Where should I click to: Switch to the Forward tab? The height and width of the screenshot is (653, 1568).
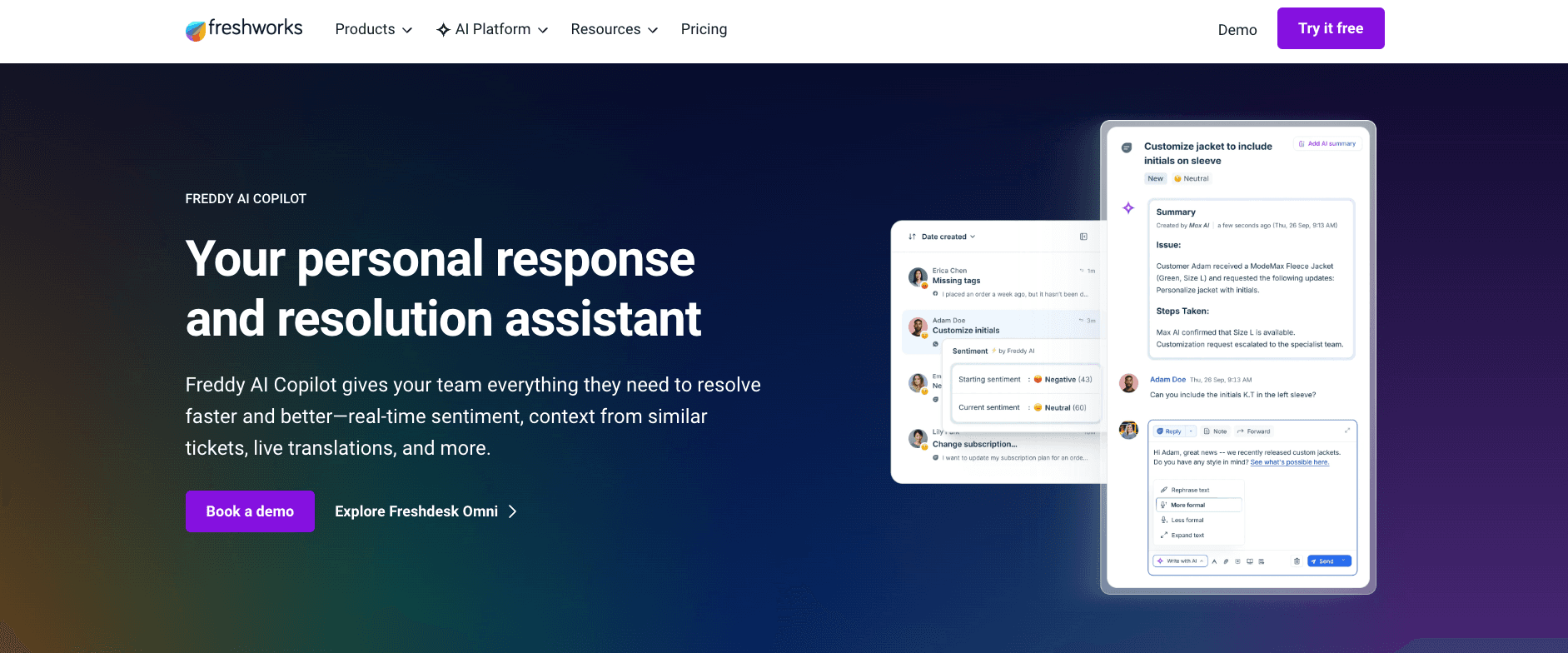pyautogui.click(x=1254, y=431)
